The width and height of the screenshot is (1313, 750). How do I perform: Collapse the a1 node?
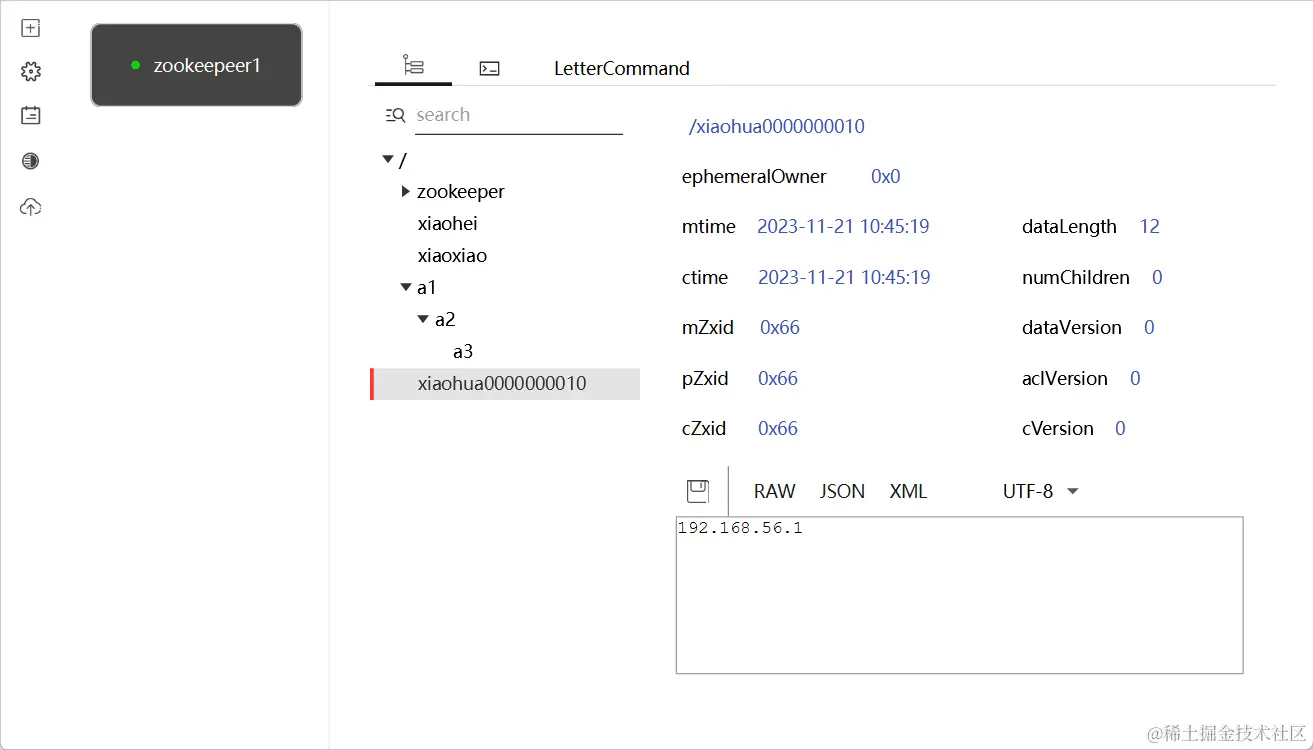pyautogui.click(x=406, y=287)
